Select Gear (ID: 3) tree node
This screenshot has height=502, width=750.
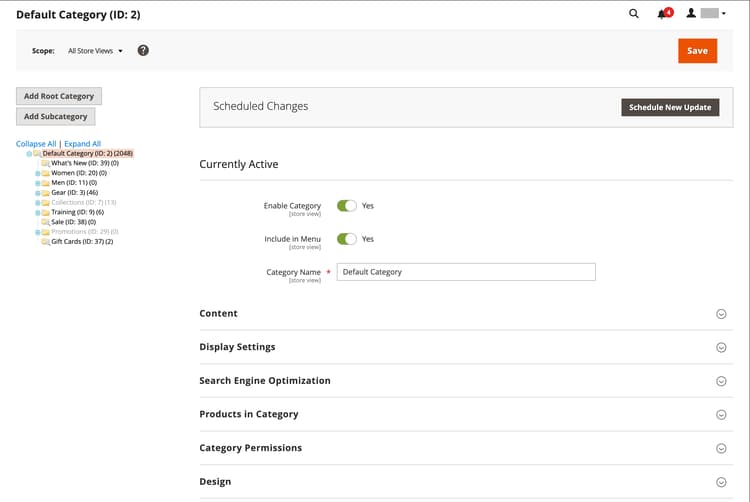coord(75,193)
